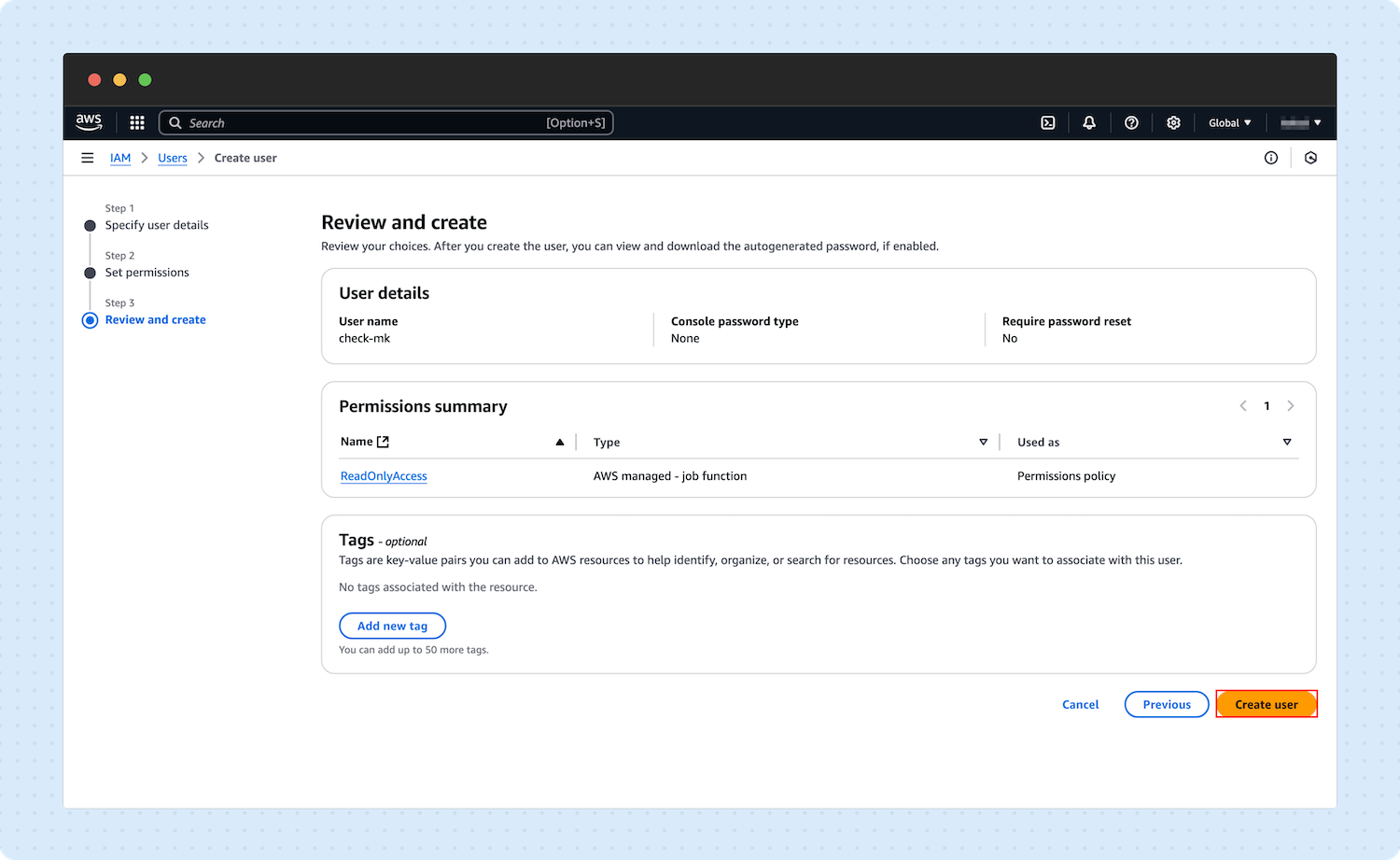Click the yellow macOS minimize button
Image resolution: width=1400 pixels, height=860 pixels.
coord(119,79)
